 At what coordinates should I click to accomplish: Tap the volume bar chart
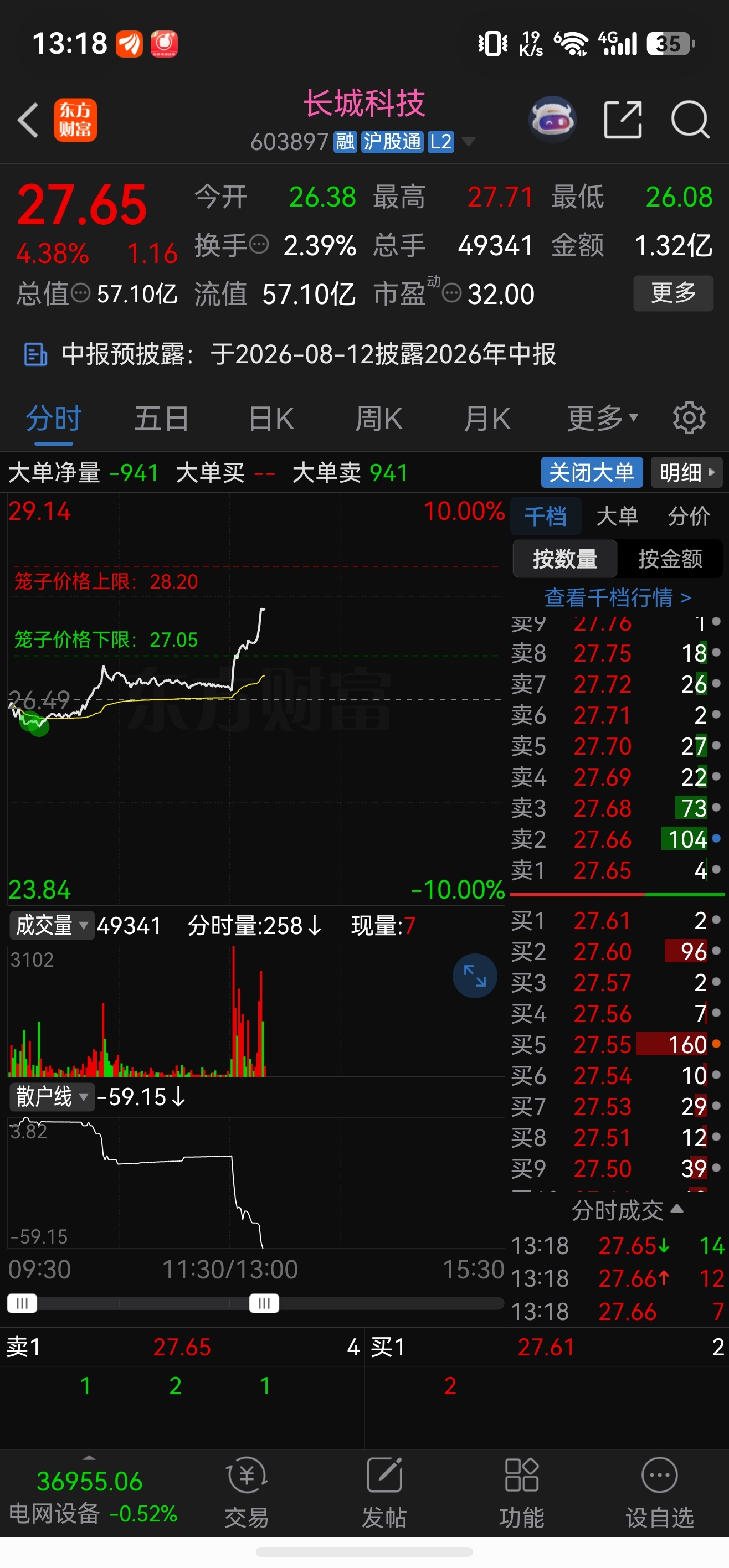pos(256,1012)
